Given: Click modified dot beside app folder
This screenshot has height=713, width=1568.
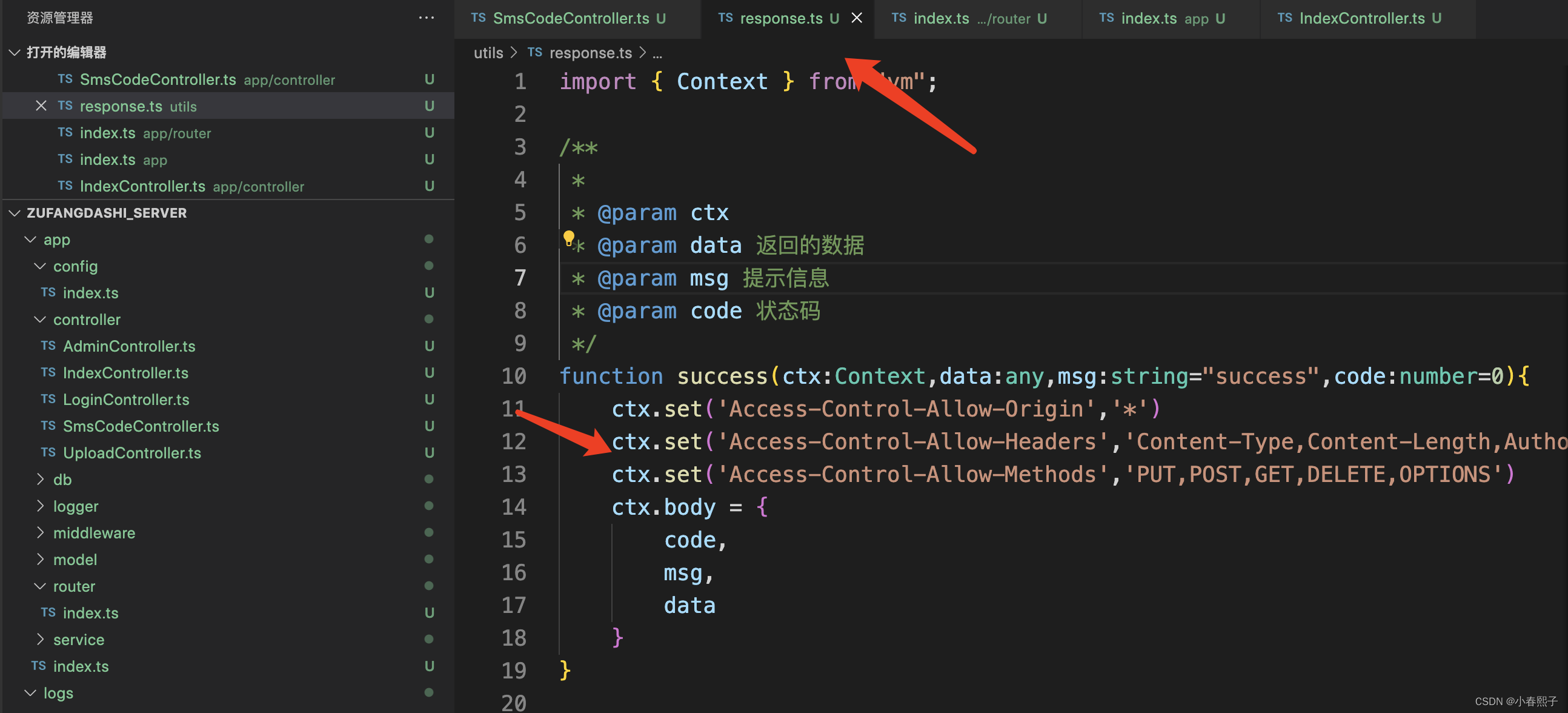Looking at the screenshot, I should pos(429,239).
